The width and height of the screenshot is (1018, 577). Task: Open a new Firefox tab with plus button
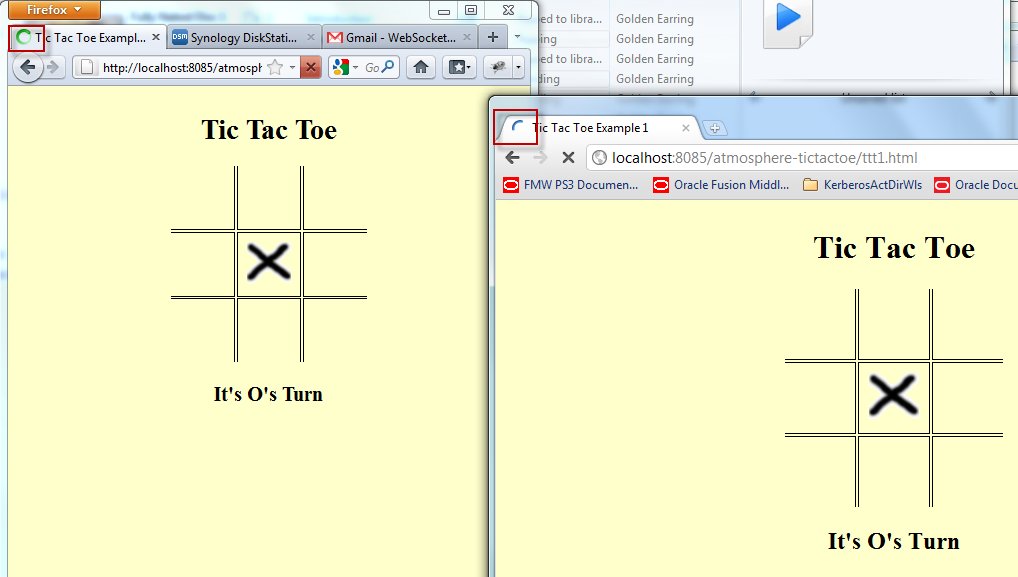[492, 37]
